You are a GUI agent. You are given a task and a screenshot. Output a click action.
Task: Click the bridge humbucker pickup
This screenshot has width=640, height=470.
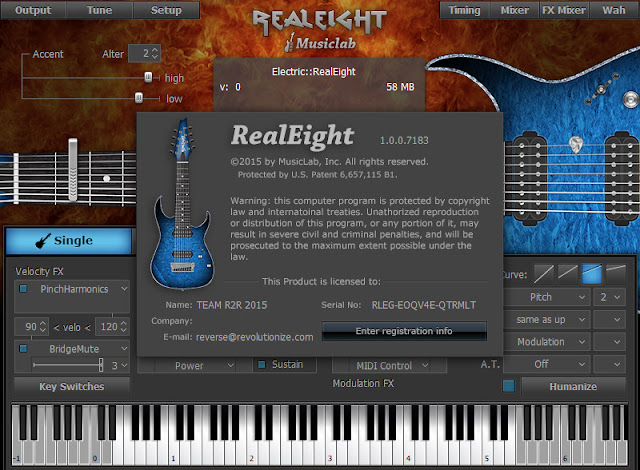tap(622, 178)
